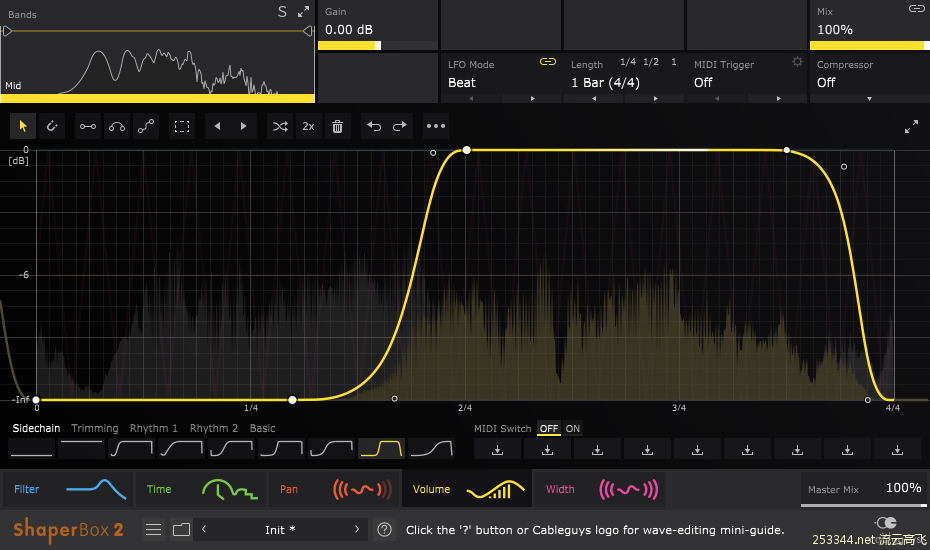Switch to Trimming preset tab
This screenshot has width=930, height=550.
click(x=95, y=428)
